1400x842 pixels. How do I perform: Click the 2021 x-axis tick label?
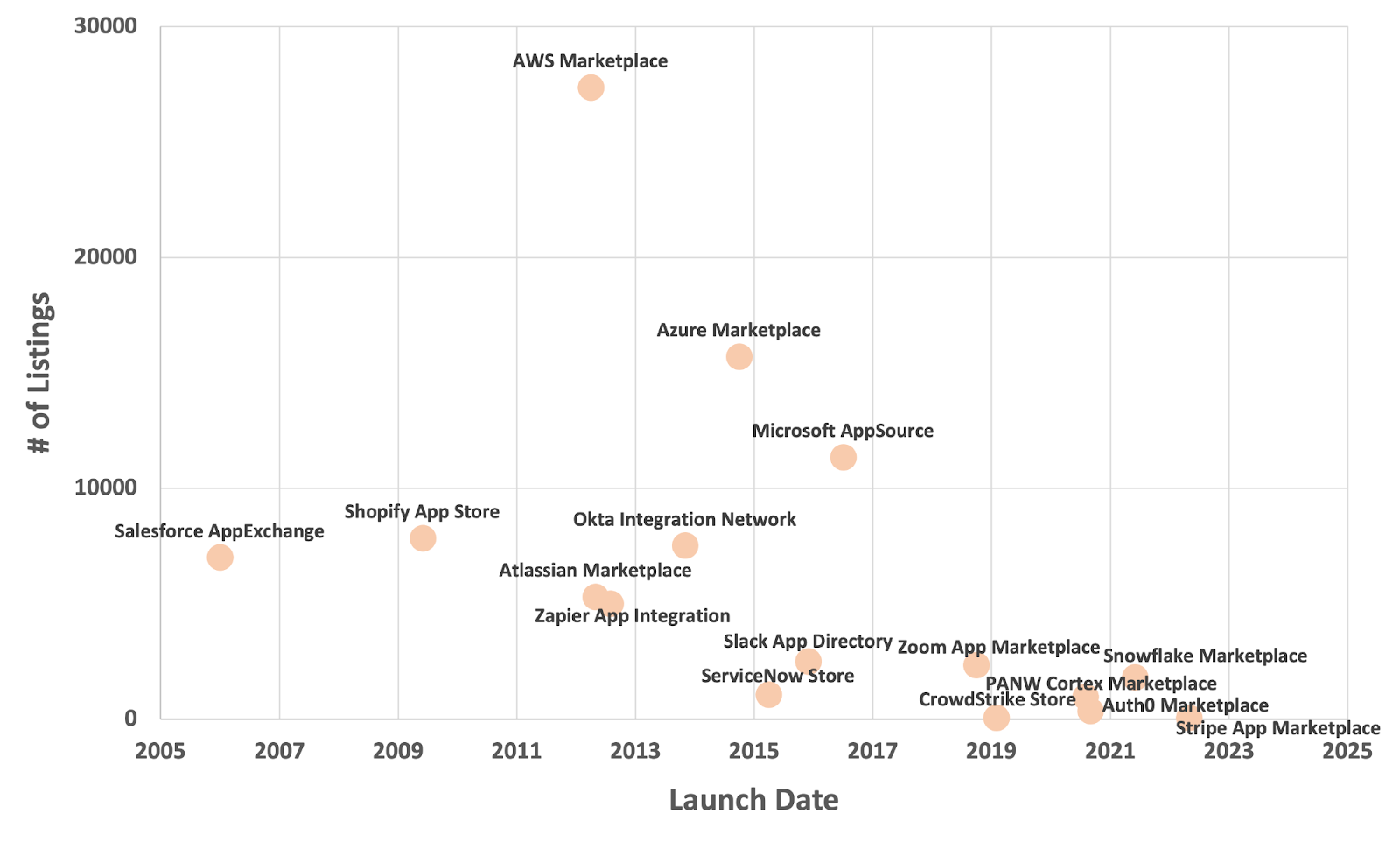pyautogui.click(x=1110, y=751)
